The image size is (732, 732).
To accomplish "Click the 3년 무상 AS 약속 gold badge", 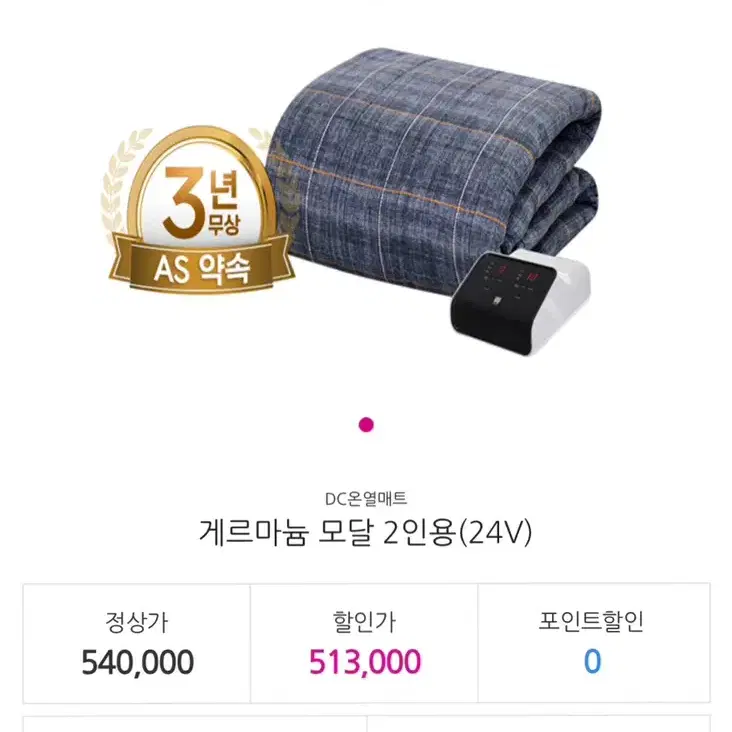I will 198,210.
